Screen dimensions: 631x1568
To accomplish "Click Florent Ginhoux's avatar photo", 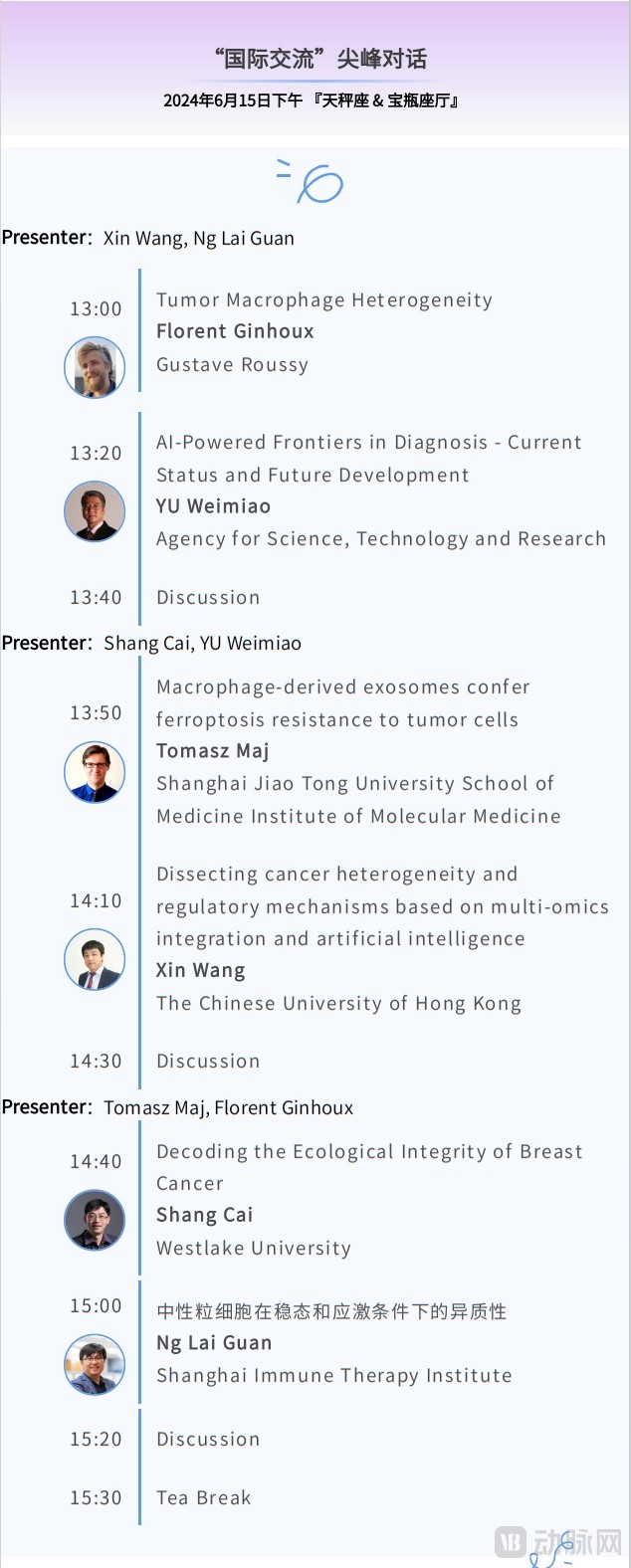I will pos(95,367).
